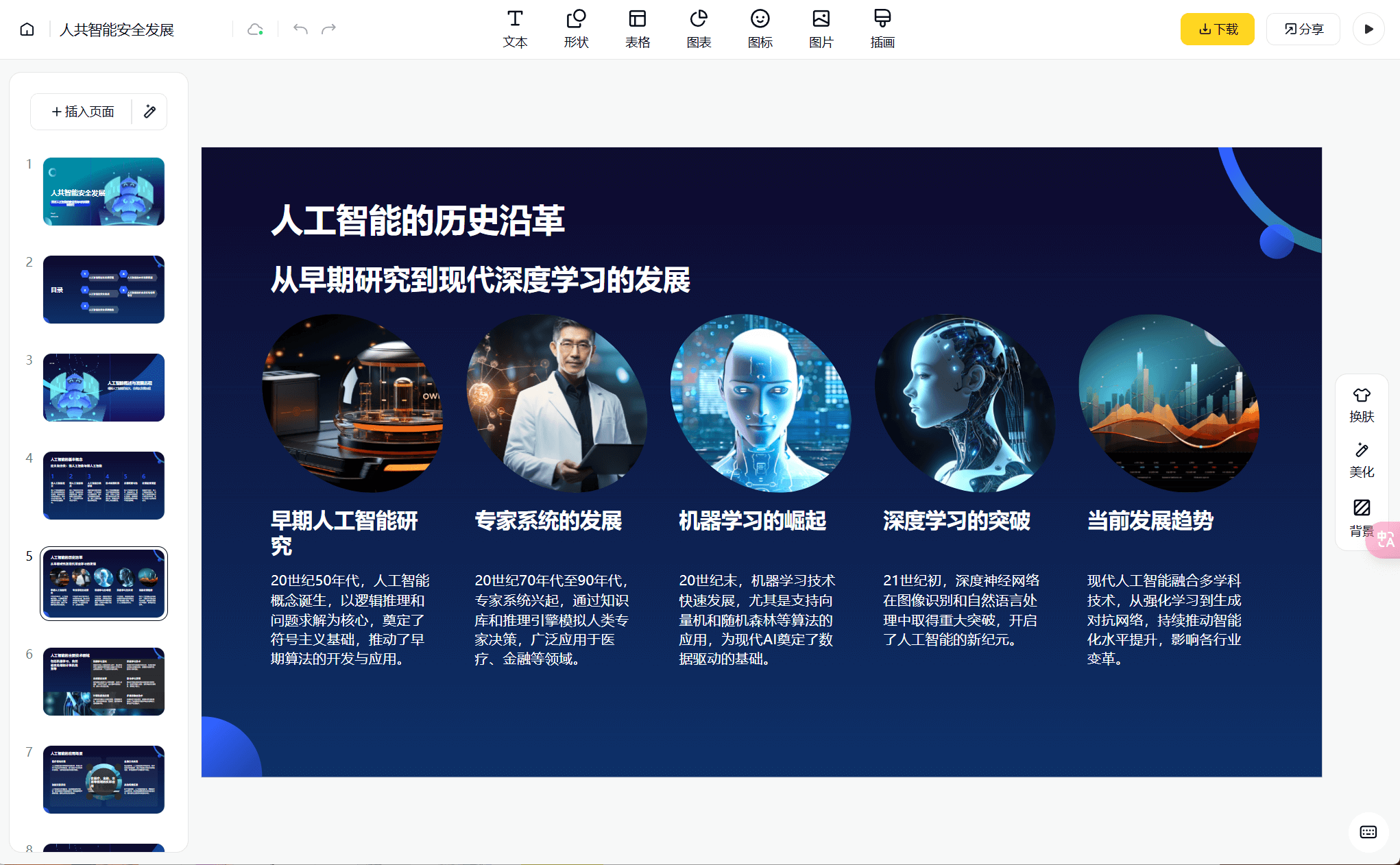Screen dimensions: 1400x865
Task: Open the 形状 shapes tool
Action: tap(576, 29)
